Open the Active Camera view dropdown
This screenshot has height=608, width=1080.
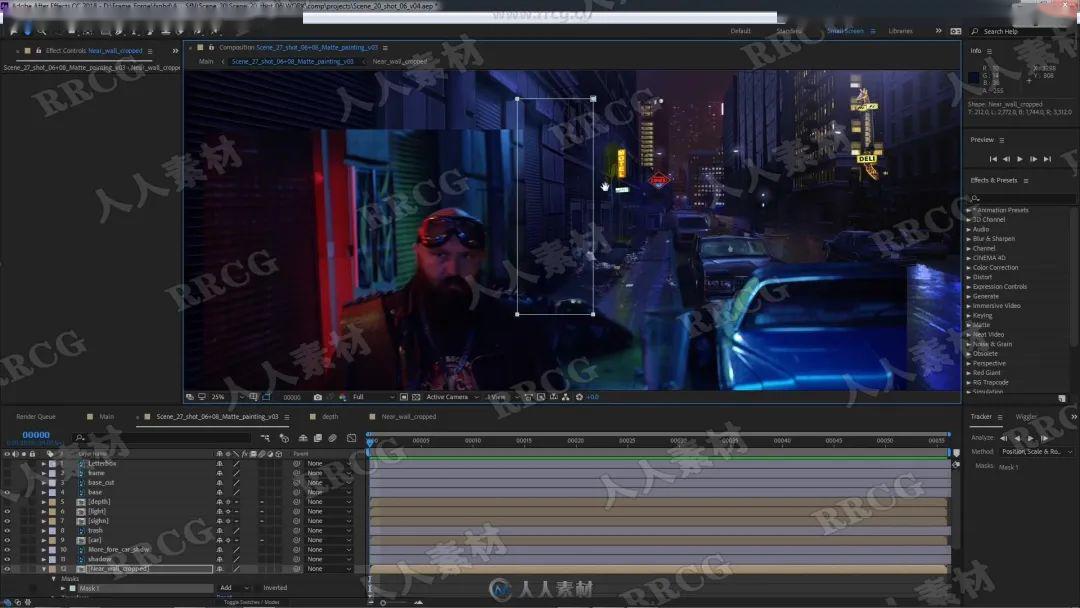452,397
